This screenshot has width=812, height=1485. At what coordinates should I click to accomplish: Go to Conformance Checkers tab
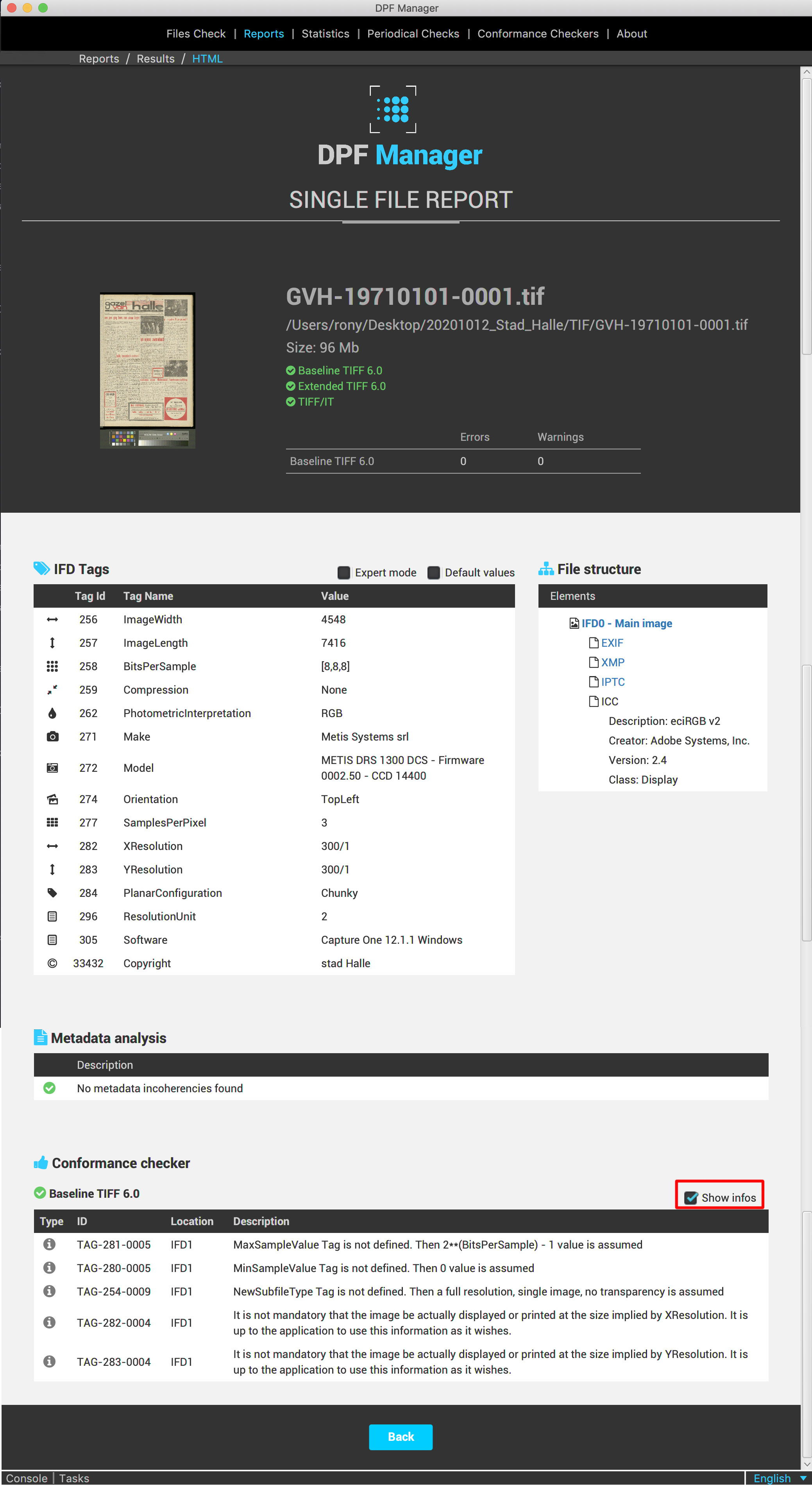538,34
